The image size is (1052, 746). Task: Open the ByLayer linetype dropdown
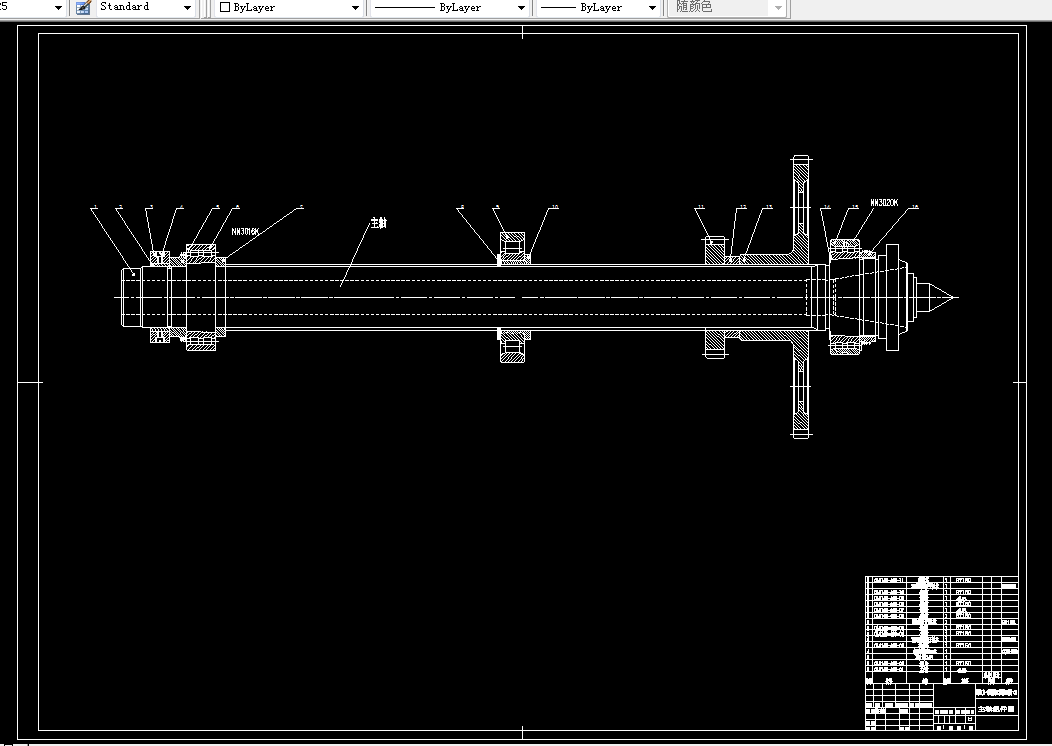[521, 7]
